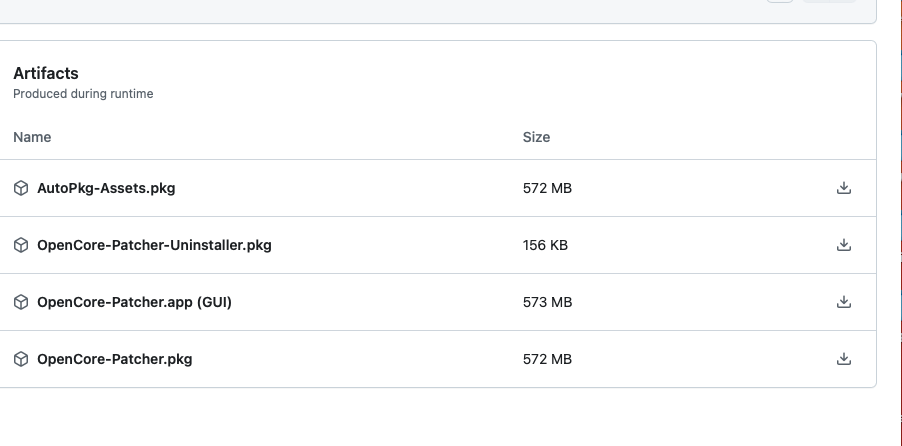Click the 156 KB size value

click(545, 245)
